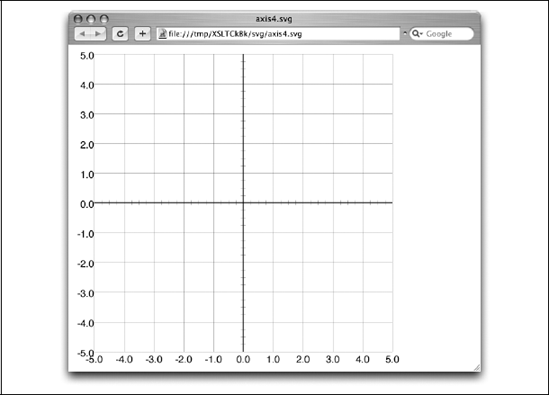
Task: Reload the axis4.svg page
Action: pyautogui.click(x=120, y=34)
